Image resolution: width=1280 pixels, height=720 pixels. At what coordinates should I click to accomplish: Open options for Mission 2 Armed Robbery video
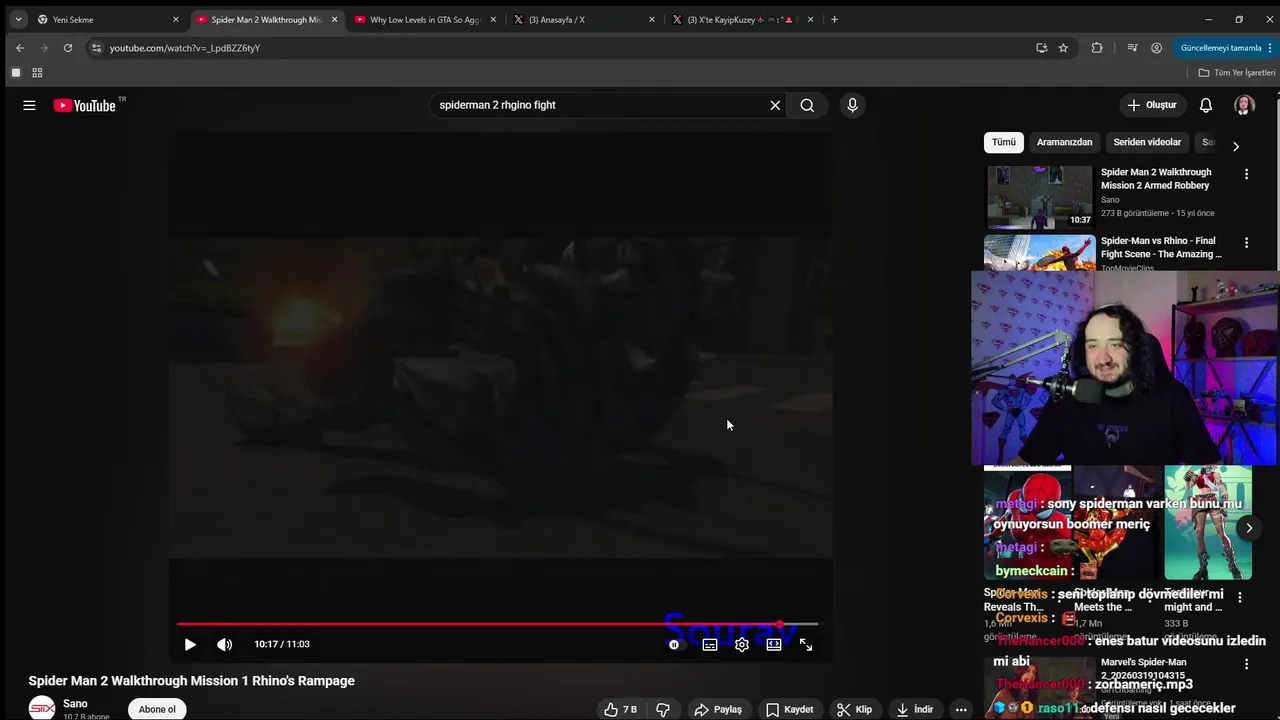click(1246, 174)
